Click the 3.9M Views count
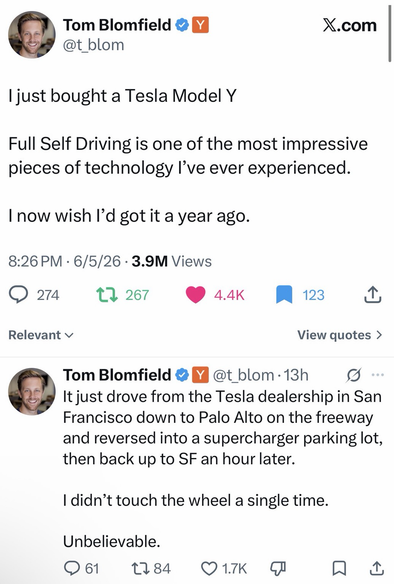This screenshot has width=394, height=584. tap(172, 261)
